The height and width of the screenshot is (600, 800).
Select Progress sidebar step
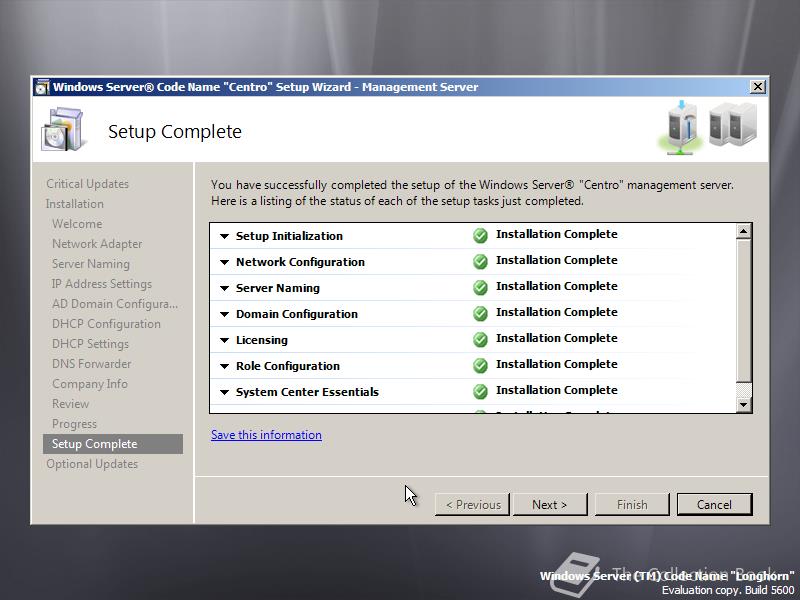74,424
